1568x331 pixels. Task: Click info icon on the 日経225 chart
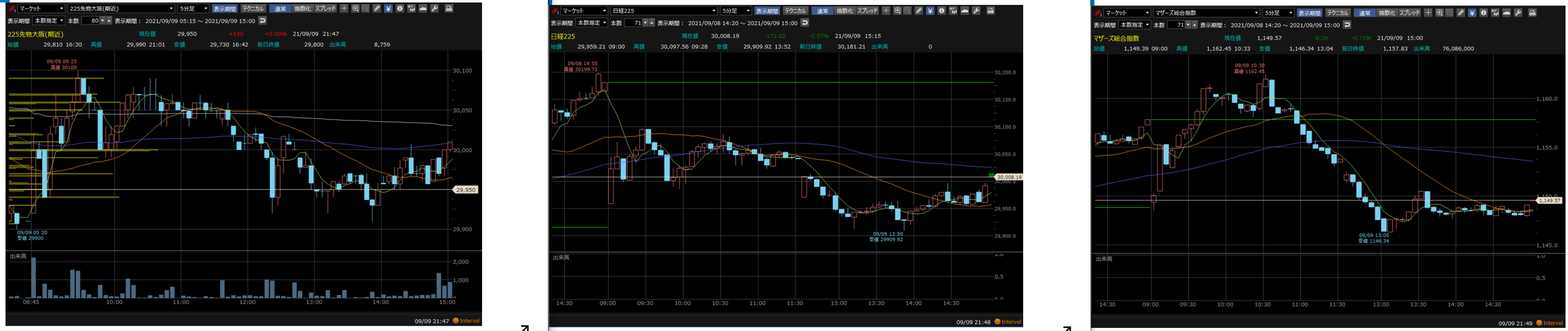tap(942, 11)
